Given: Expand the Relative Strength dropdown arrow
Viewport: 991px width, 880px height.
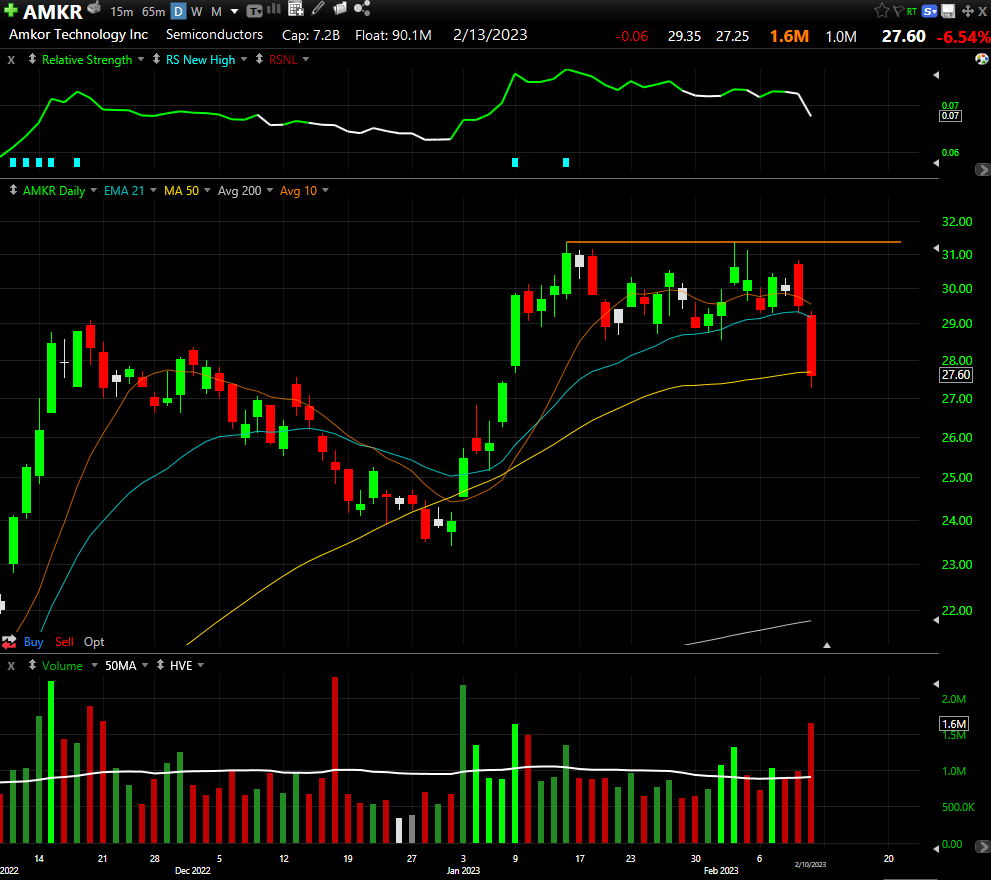Looking at the screenshot, I should tap(140, 59).
